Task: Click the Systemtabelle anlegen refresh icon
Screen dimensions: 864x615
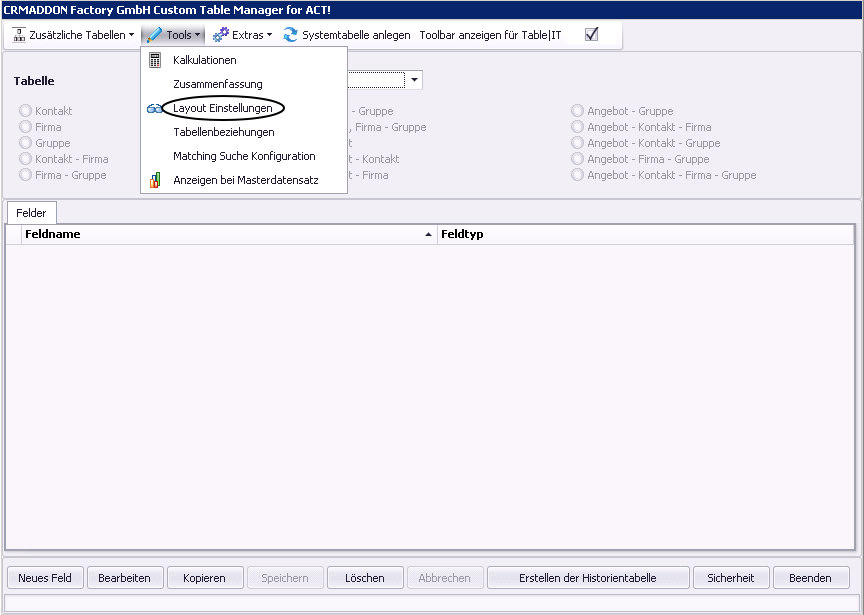Action: [290, 35]
